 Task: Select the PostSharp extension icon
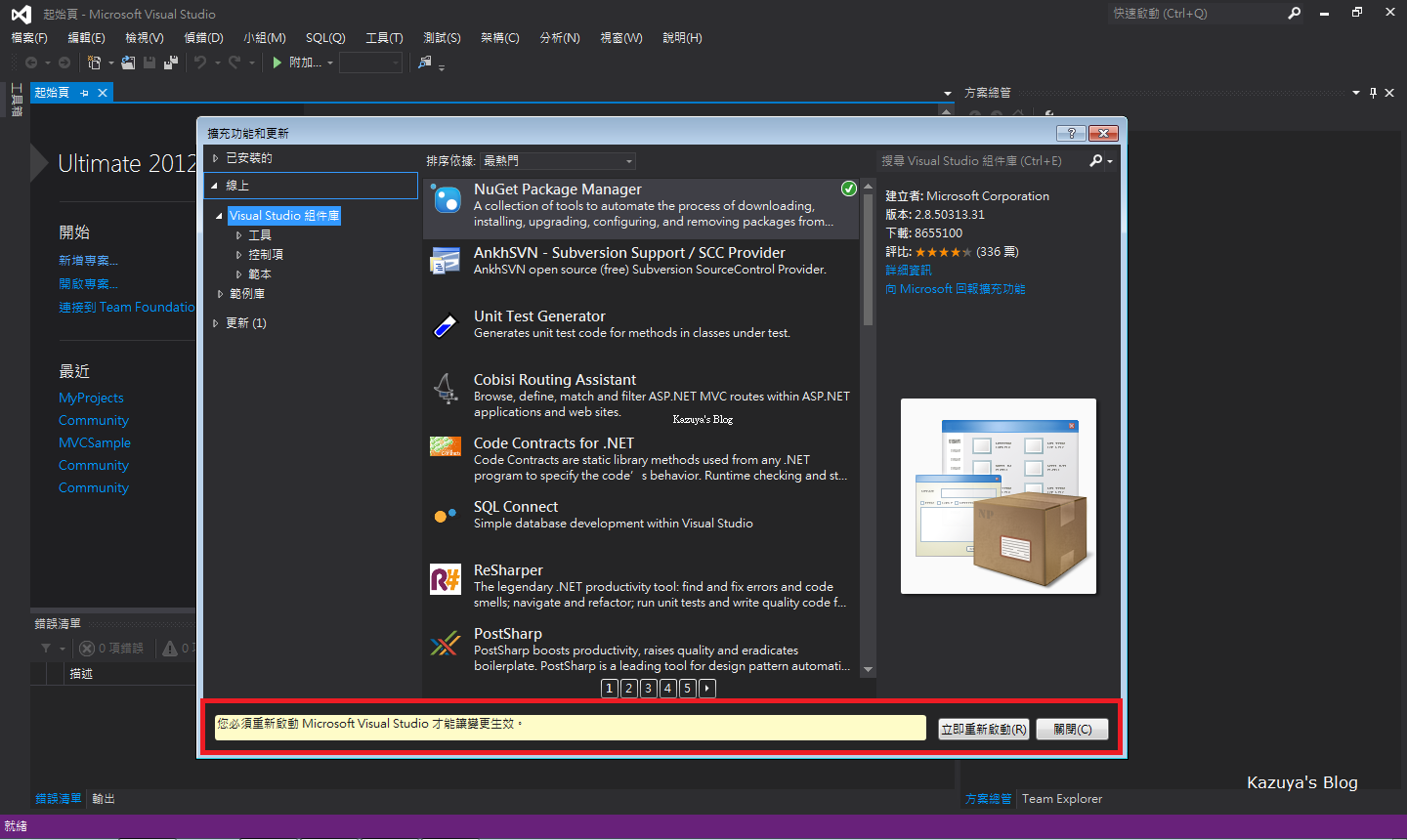[x=446, y=643]
